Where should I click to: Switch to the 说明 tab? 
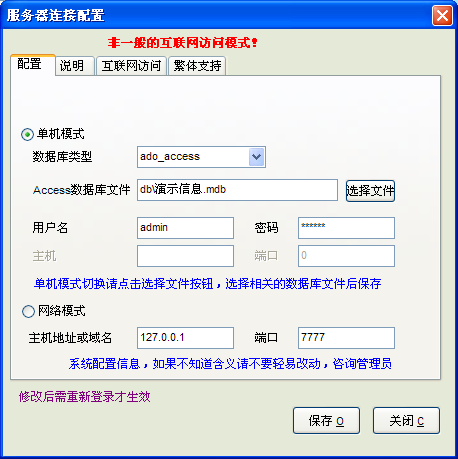[x=75, y=66]
